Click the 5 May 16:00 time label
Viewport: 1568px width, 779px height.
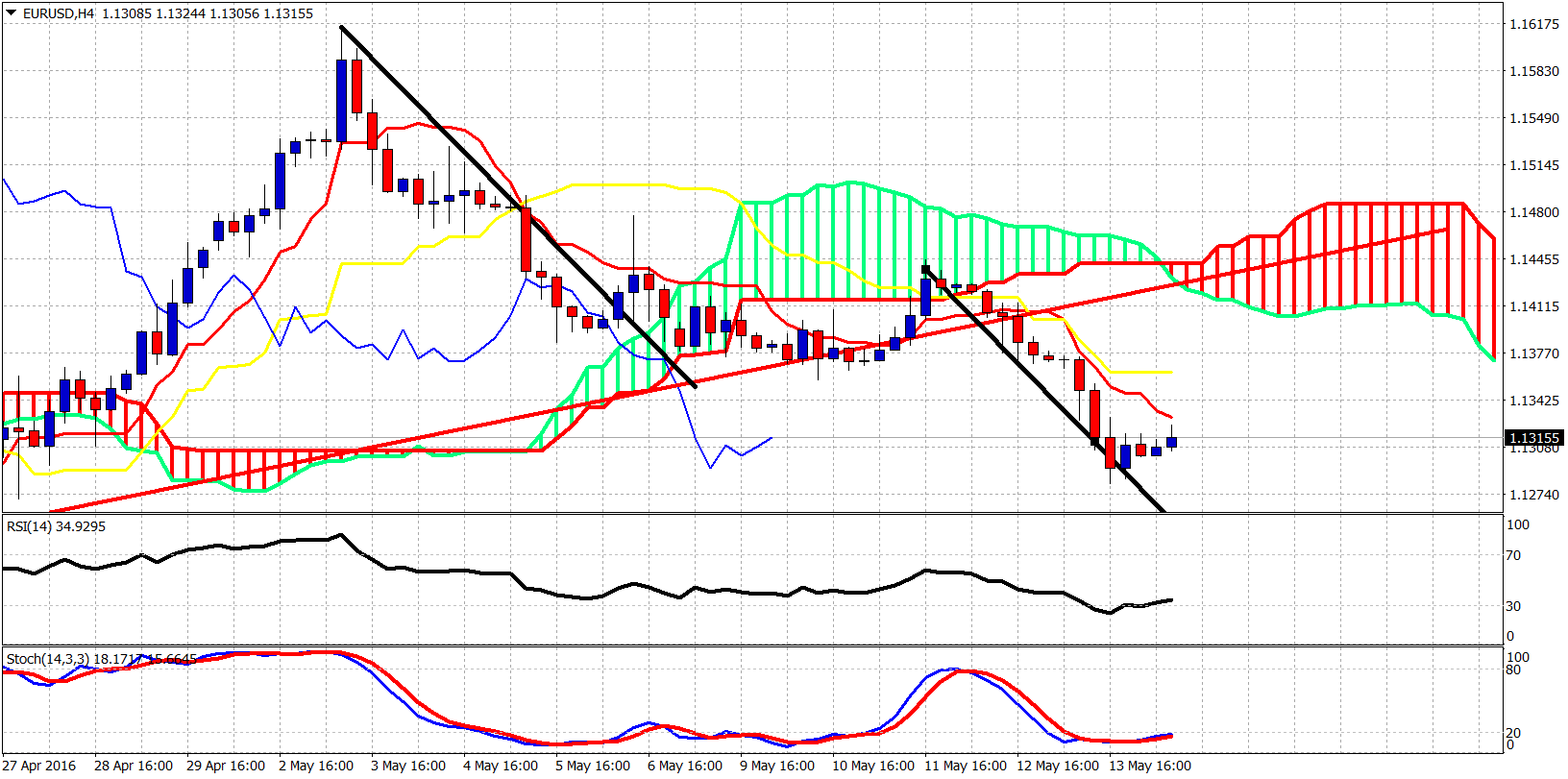click(593, 766)
